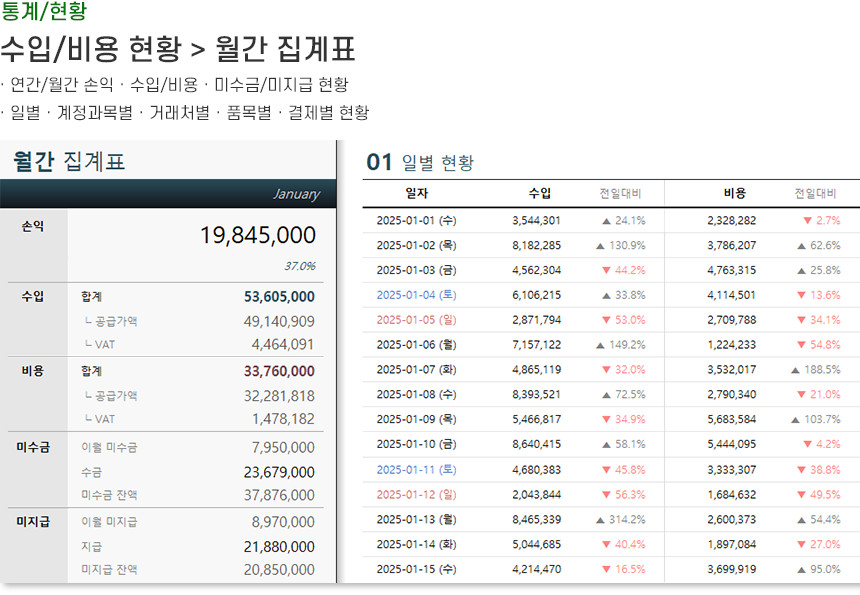The height and width of the screenshot is (595, 860).
Task: Click the 일자 column header
Action: coord(416,193)
